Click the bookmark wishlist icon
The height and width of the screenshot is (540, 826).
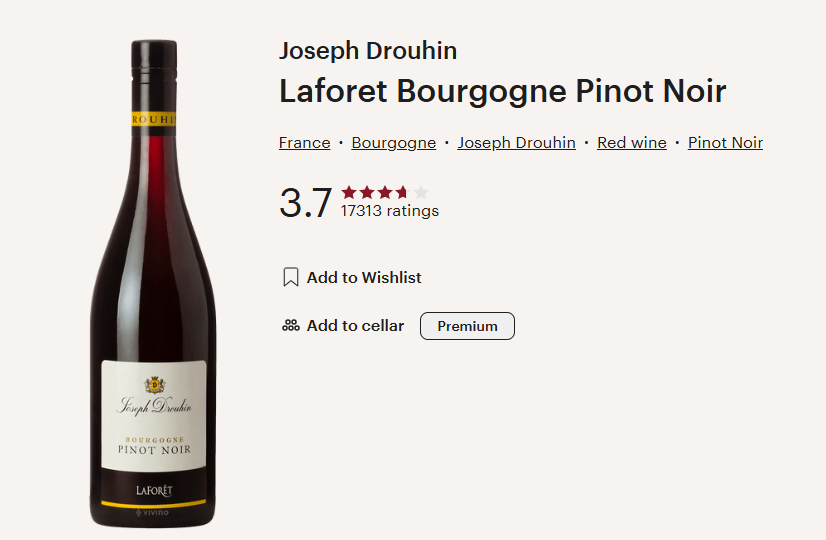click(291, 277)
